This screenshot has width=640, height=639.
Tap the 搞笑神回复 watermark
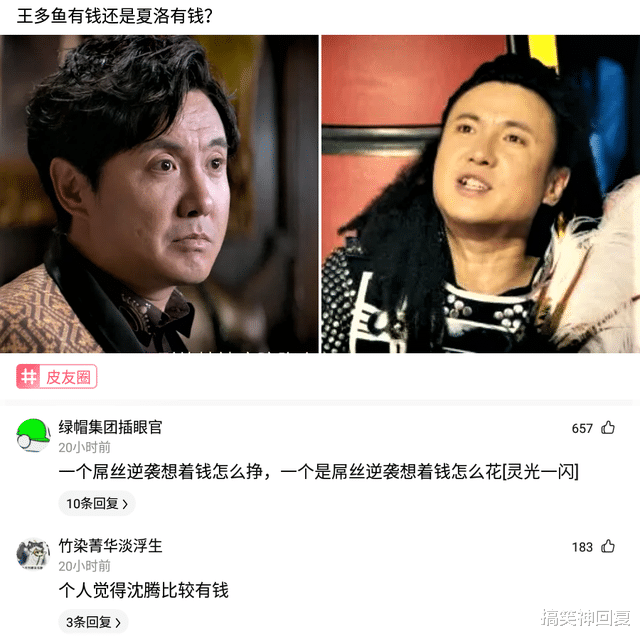pyautogui.click(x=586, y=618)
